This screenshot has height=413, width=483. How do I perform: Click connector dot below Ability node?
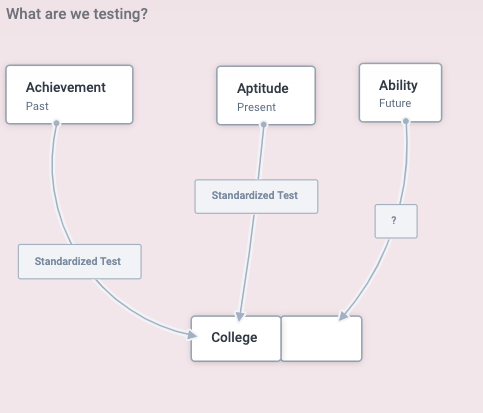406,121
